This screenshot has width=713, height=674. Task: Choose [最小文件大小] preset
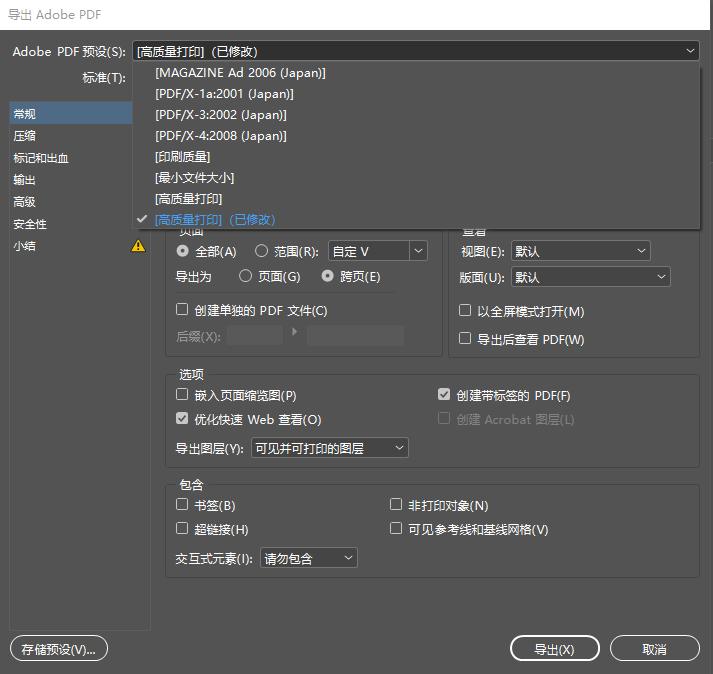coord(416,178)
